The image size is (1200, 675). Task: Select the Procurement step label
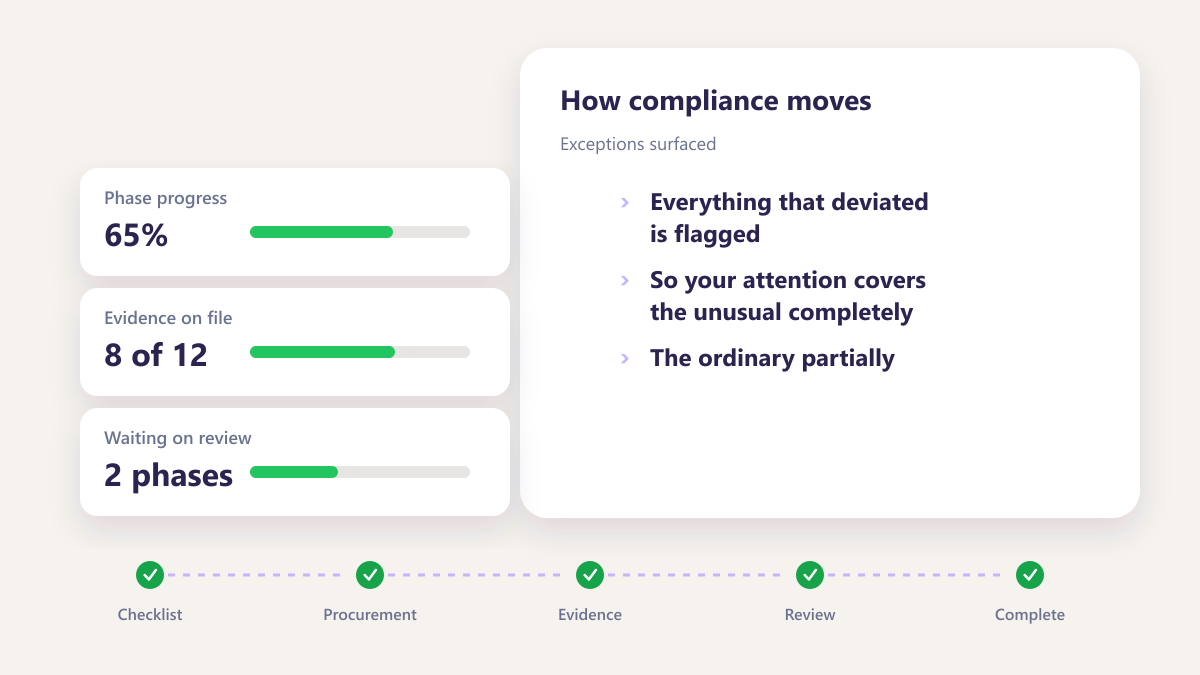370,615
